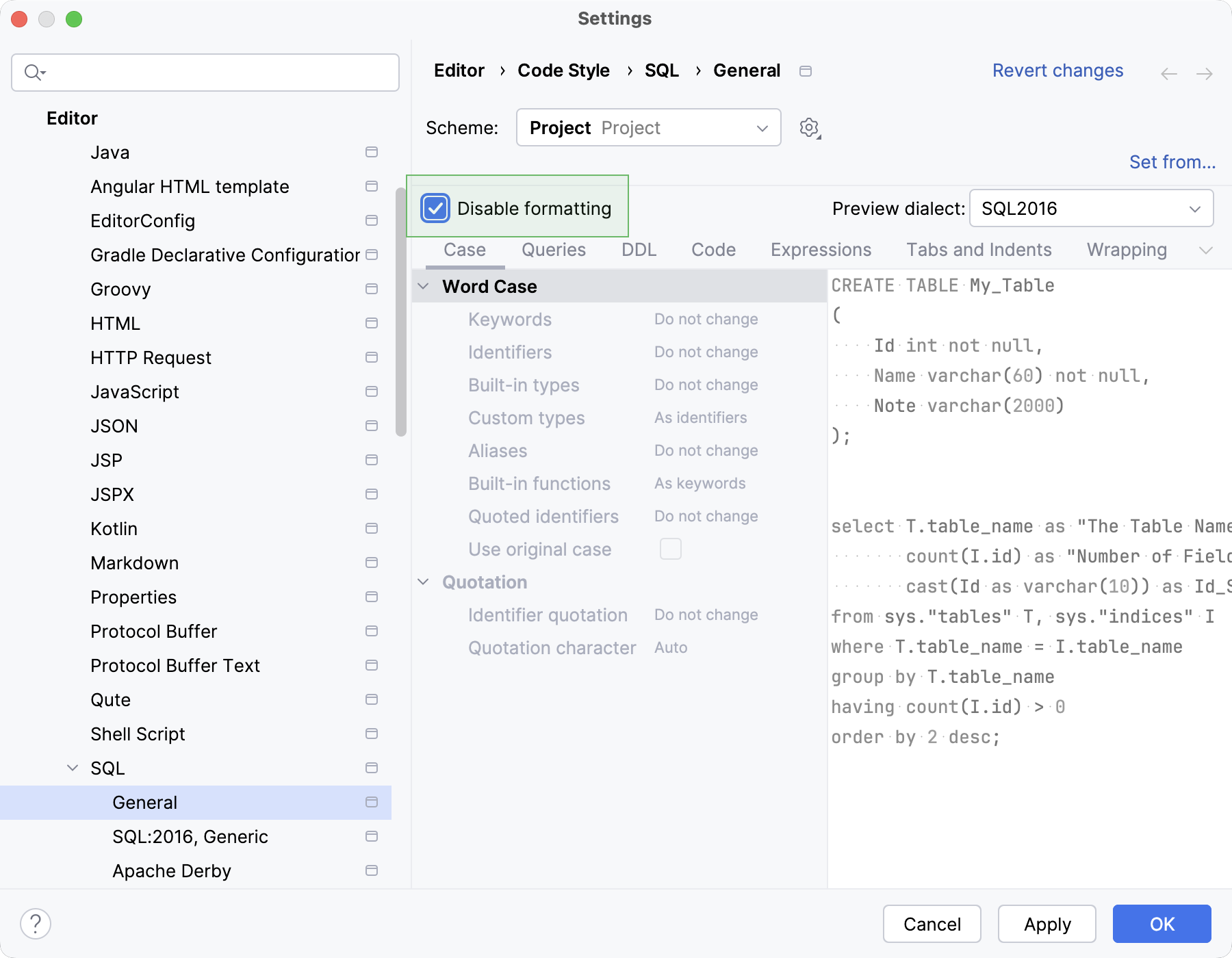
Task: Click the icon next to Java in the tree
Action: 372,152
